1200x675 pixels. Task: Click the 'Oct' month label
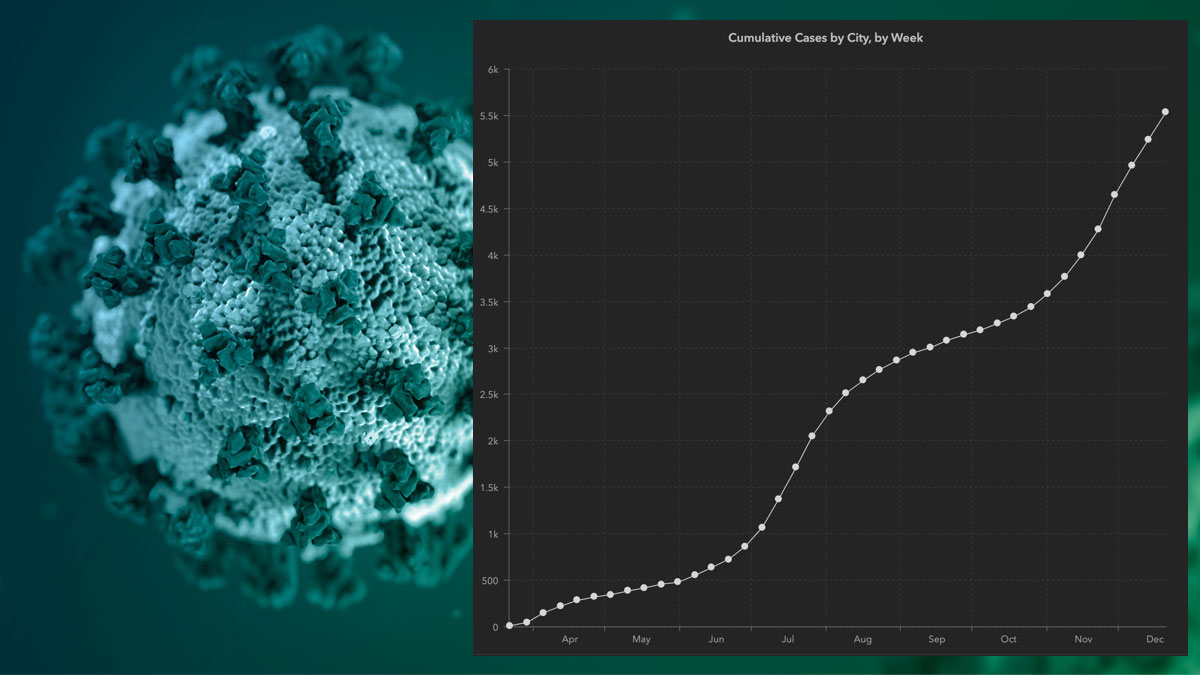[x=1009, y=639]
